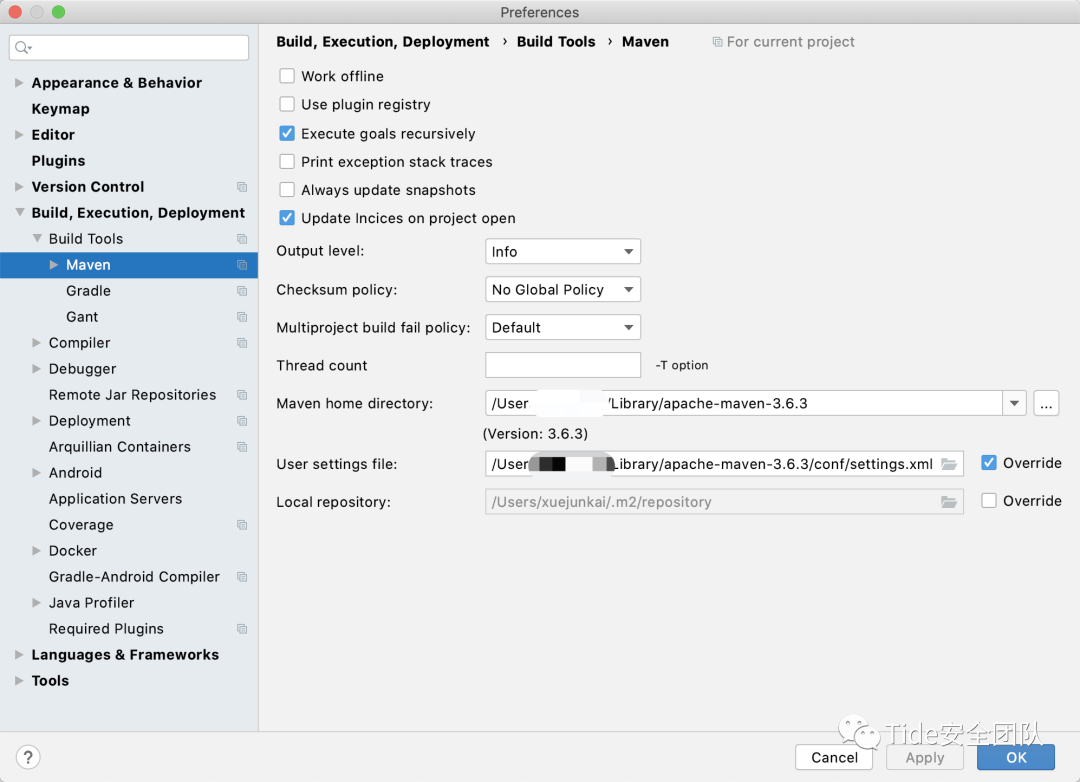1080x782 pixels.
Task: Open the Keymap settings page
Action: click(x=60, y=109)
